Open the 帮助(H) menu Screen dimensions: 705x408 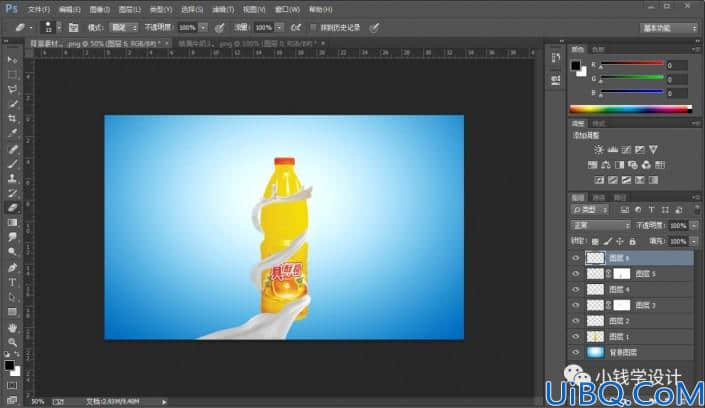pyautogui.click(x=321, y=9)
